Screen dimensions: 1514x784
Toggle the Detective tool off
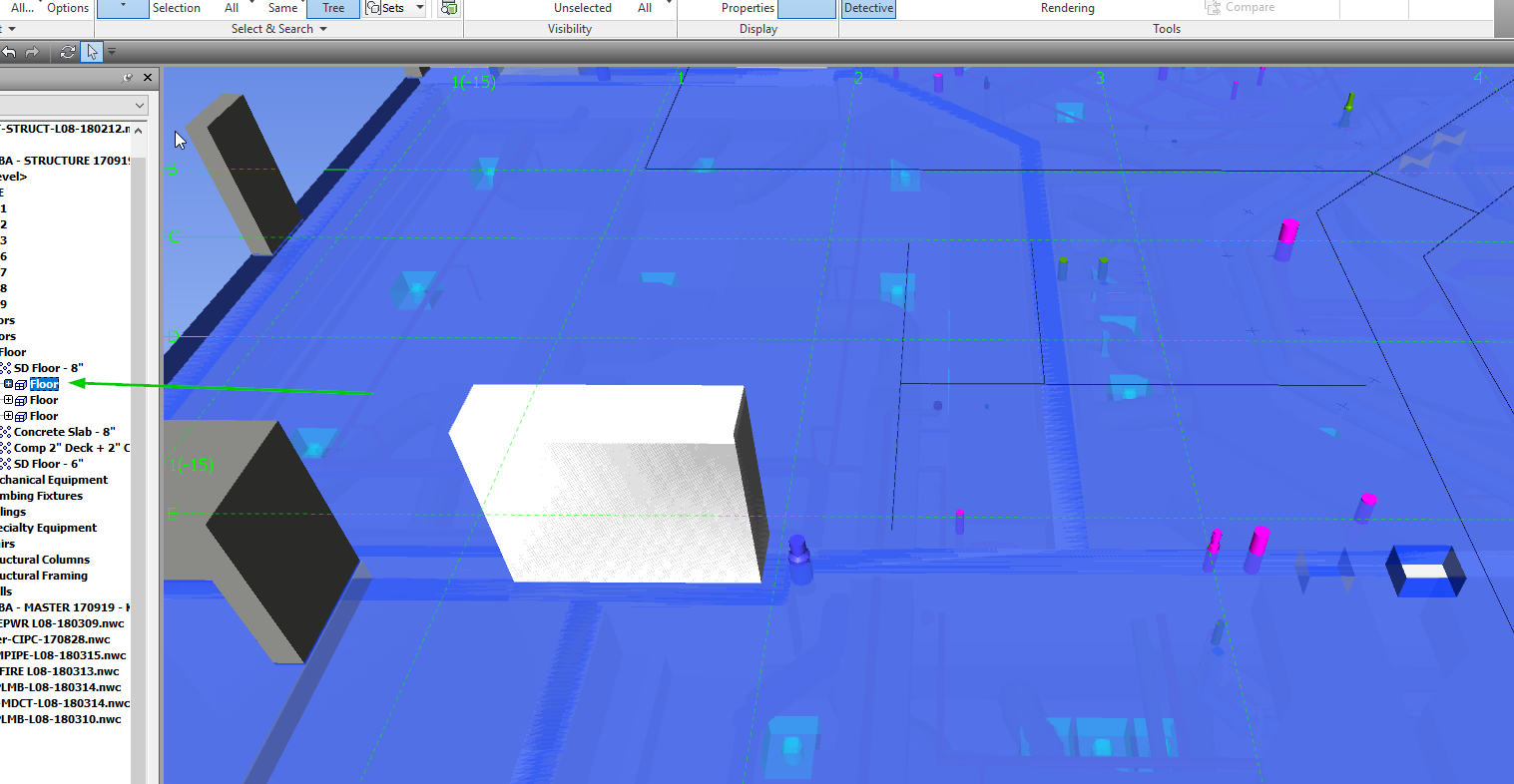pyautogui.click(x=867, y=7)
